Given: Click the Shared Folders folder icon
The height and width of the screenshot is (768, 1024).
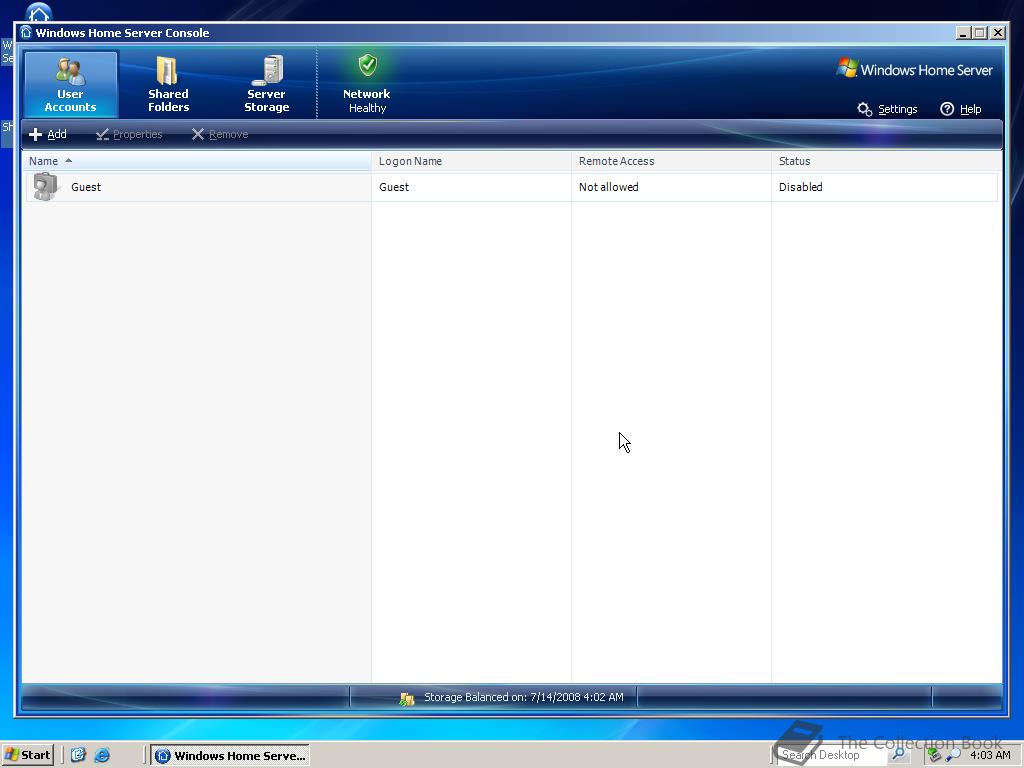Looking at the screenshot, I should 167,71.
